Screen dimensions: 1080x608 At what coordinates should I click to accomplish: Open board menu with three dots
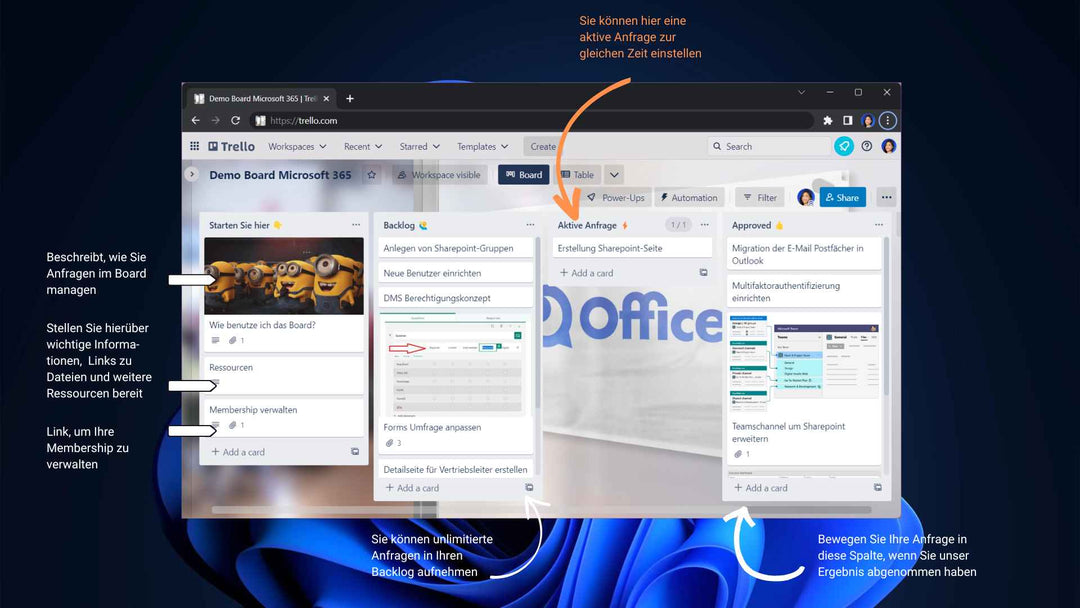pos(886,197)
